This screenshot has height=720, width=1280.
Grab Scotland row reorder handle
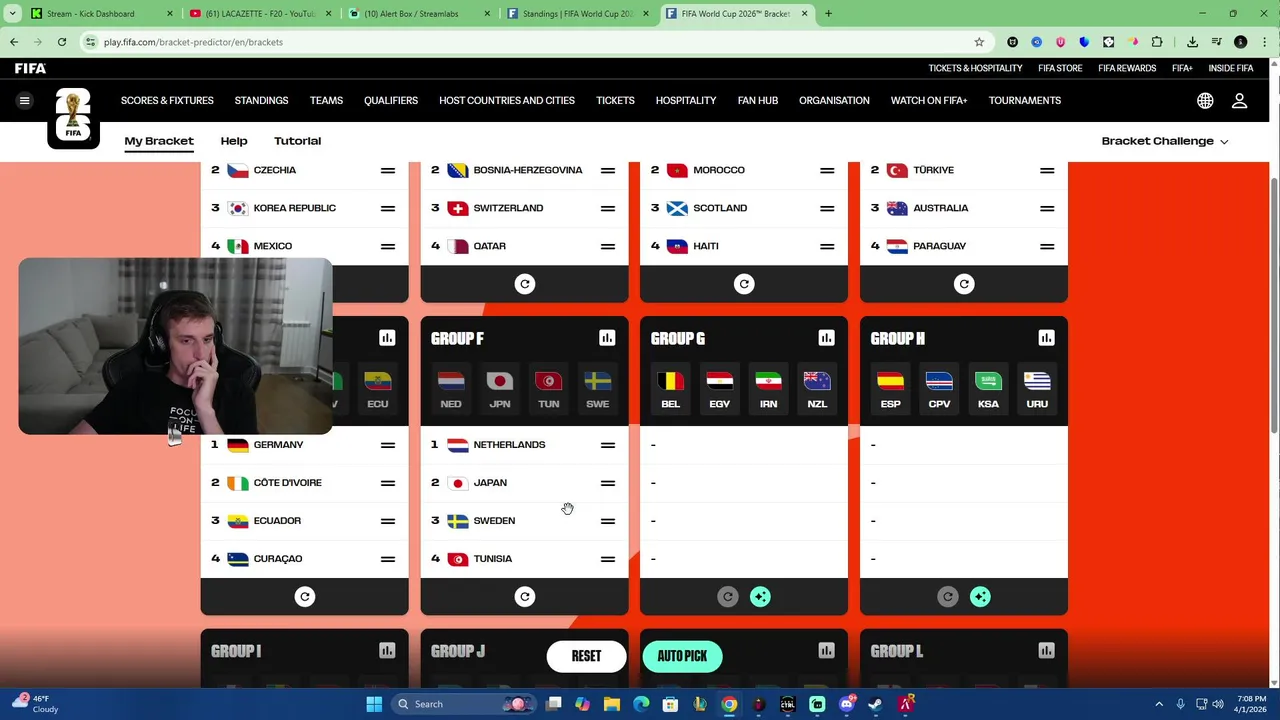(827, 208)
